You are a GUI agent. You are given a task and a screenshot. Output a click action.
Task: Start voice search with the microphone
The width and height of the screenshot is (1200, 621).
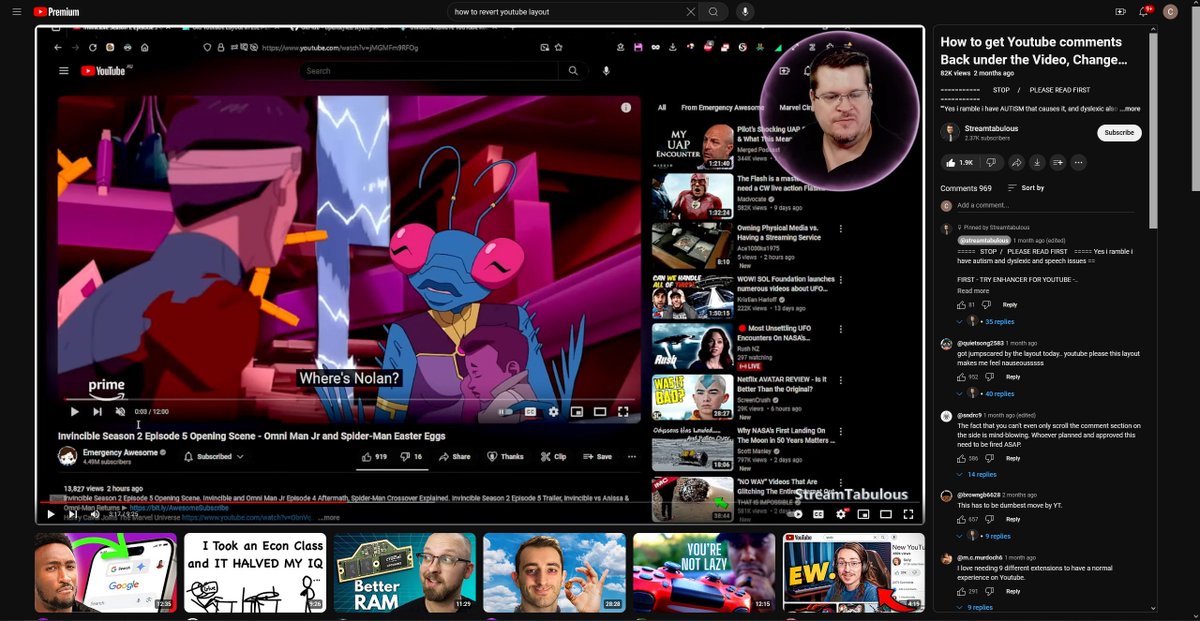744,12
